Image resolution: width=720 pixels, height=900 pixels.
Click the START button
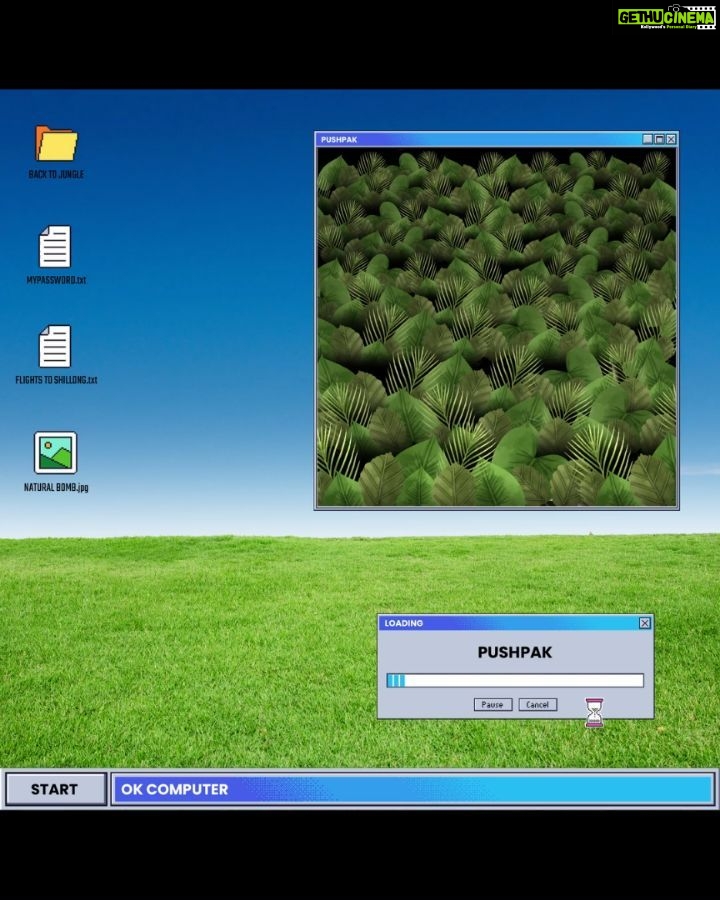point(56,789)
